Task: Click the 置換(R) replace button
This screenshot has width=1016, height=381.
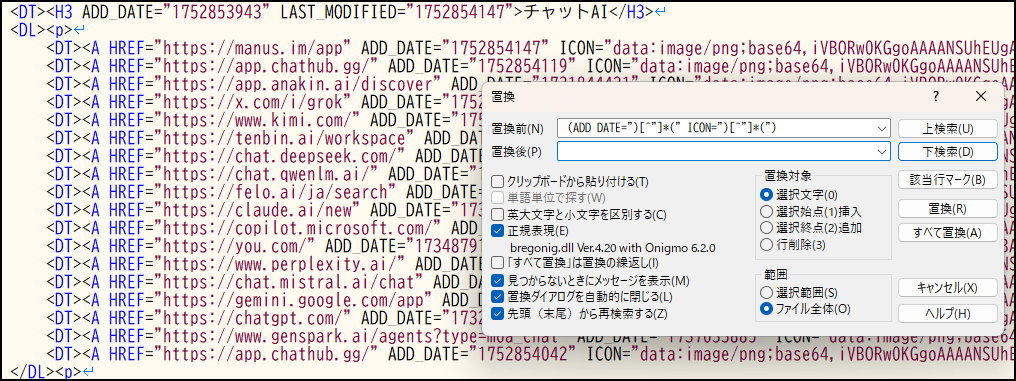Action: pos(947,209)
